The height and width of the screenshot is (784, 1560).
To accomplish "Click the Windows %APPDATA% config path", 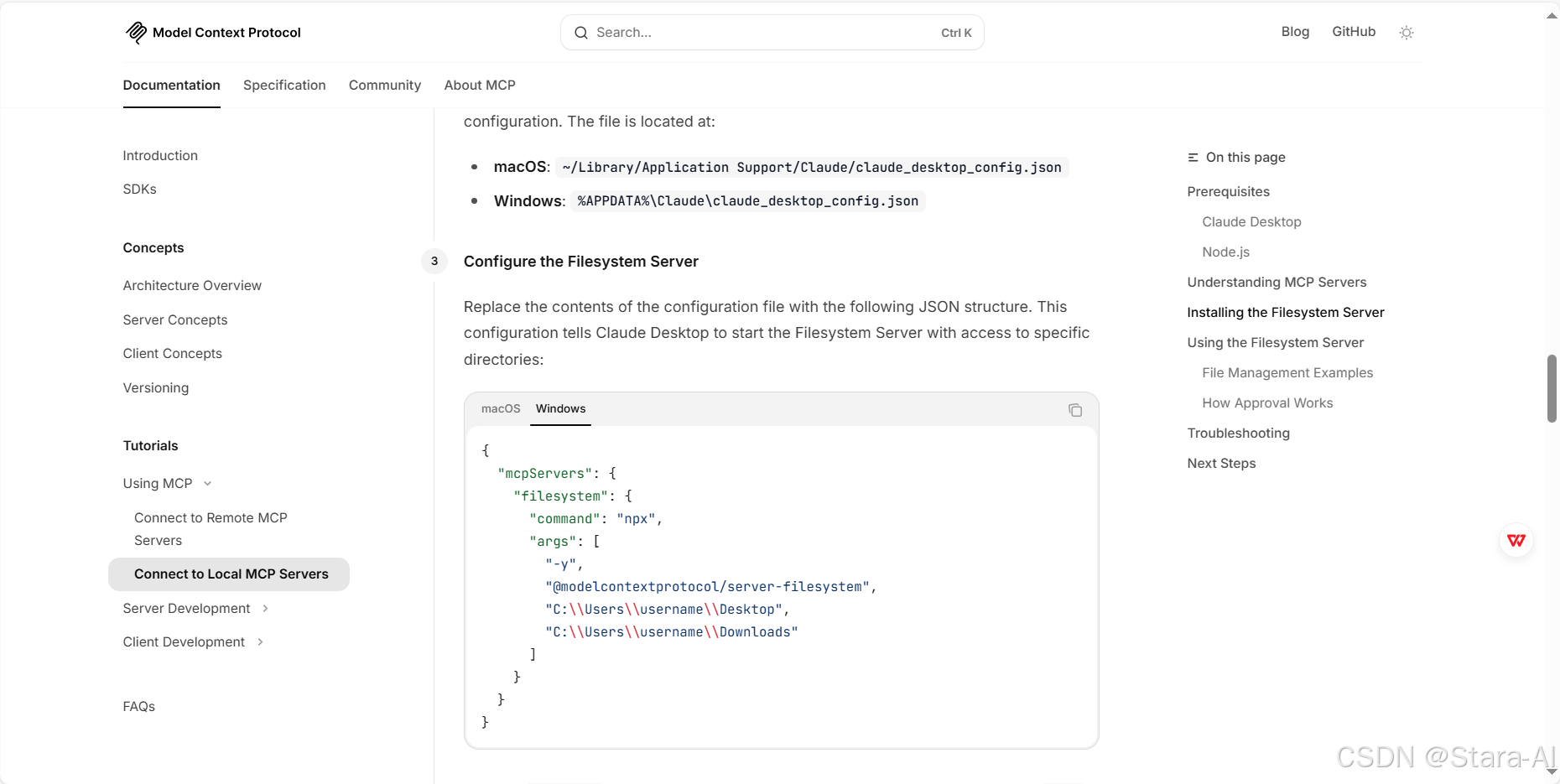I will (748, 201).
